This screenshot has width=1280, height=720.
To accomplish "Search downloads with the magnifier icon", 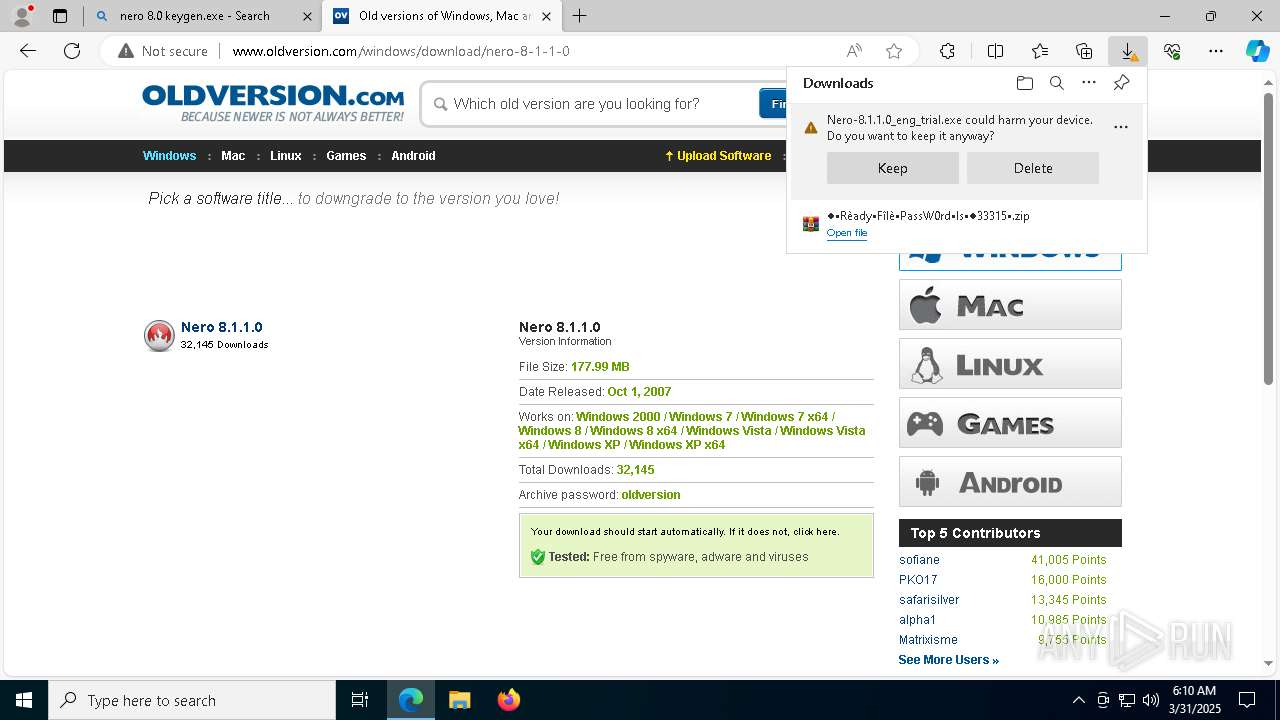I will pyautogui.click(x=1057, y=83).
